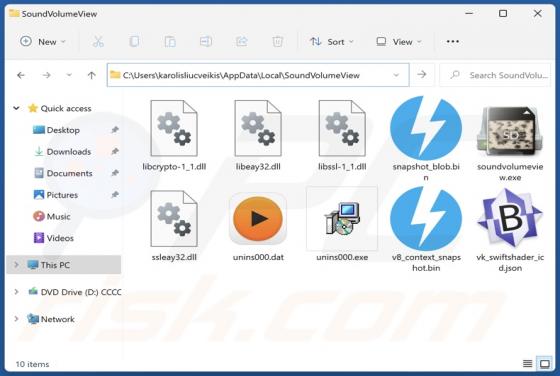Expand the Network tree node
Viewport: 560px width, 376px height.
coord(16,319)
